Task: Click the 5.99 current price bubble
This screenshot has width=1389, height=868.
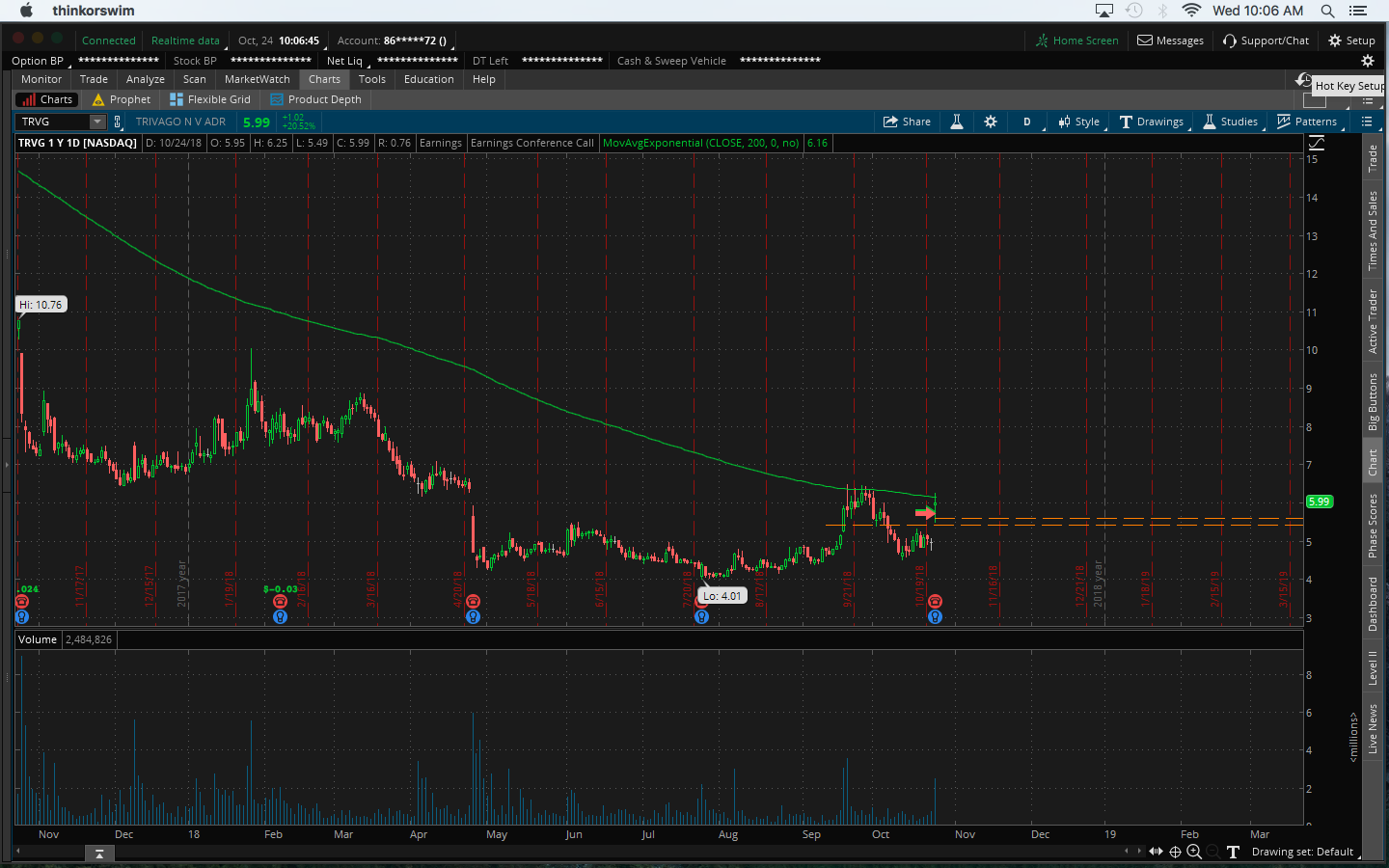Action: point(1319,502)
